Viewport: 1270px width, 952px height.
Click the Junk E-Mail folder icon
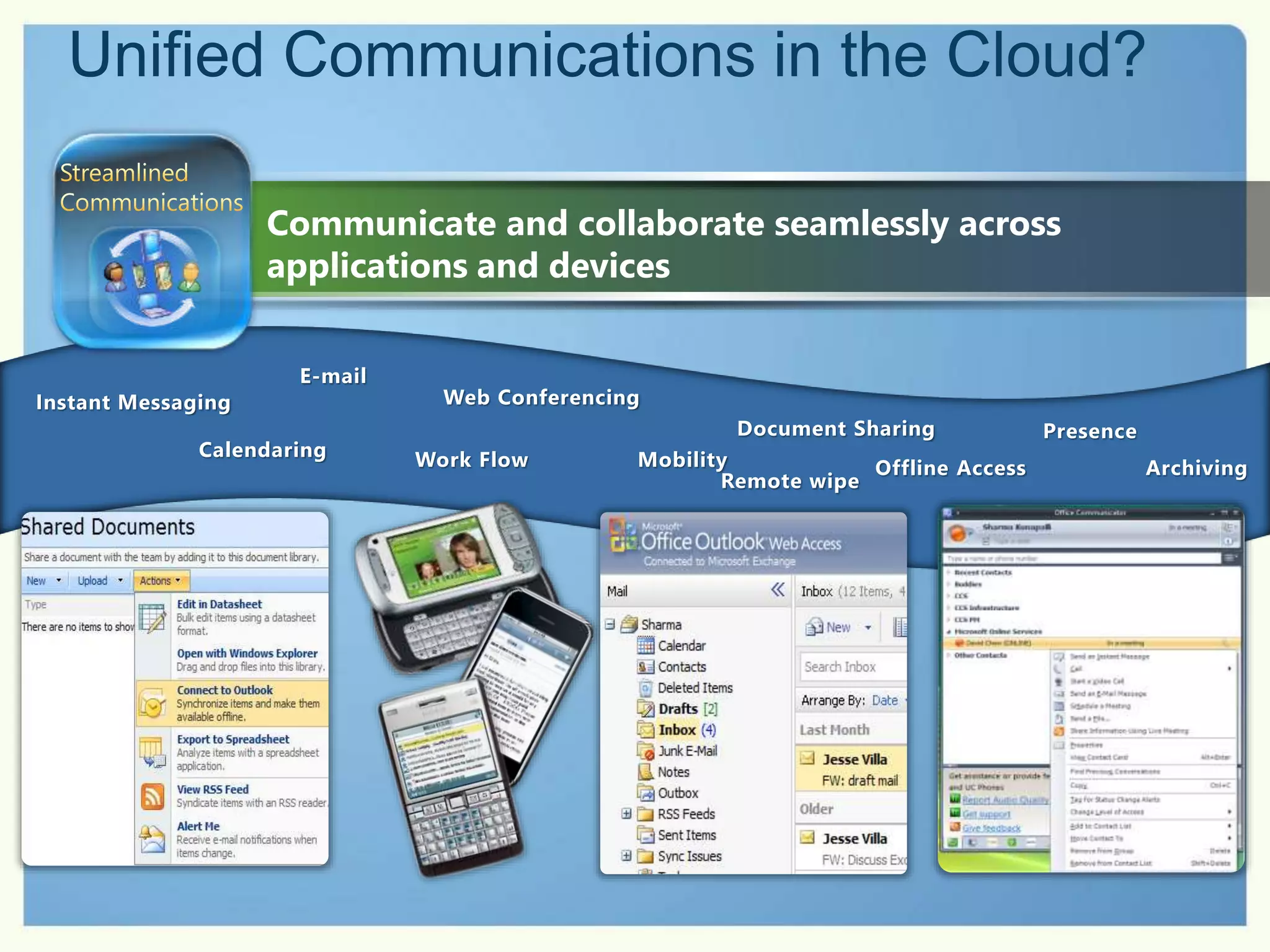coord(646,751)
